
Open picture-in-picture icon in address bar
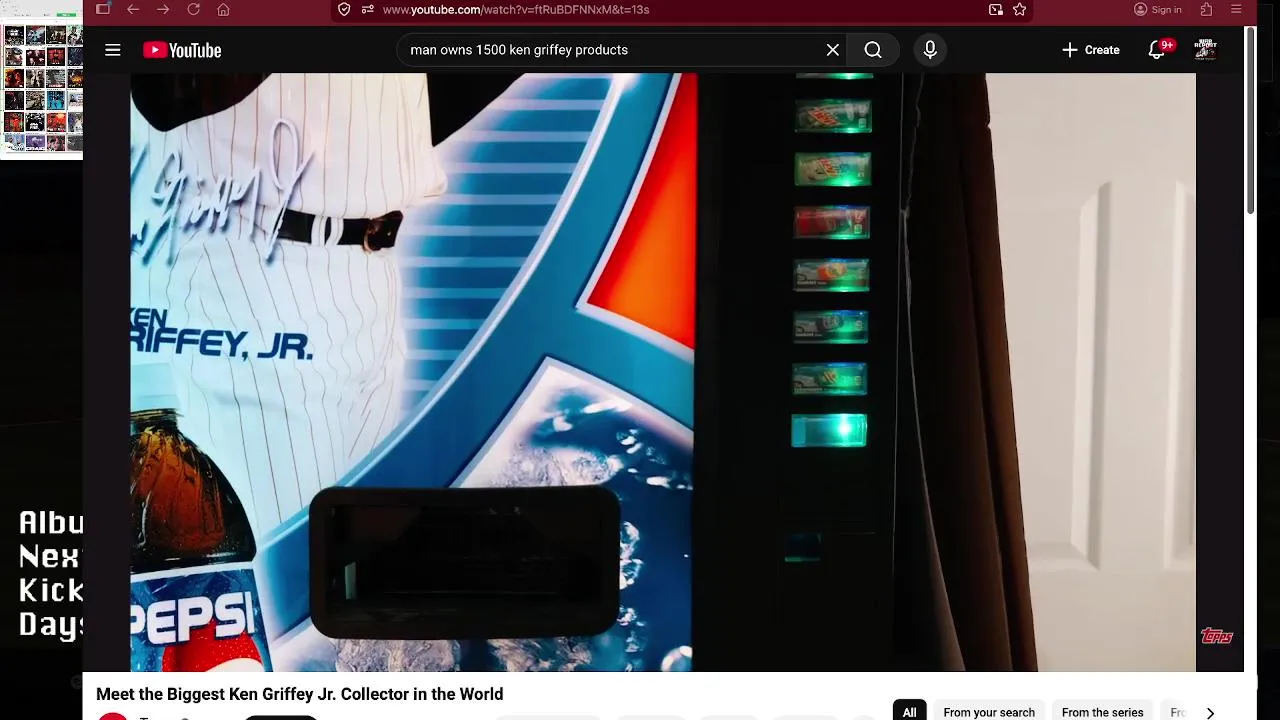tap(995, 9)
